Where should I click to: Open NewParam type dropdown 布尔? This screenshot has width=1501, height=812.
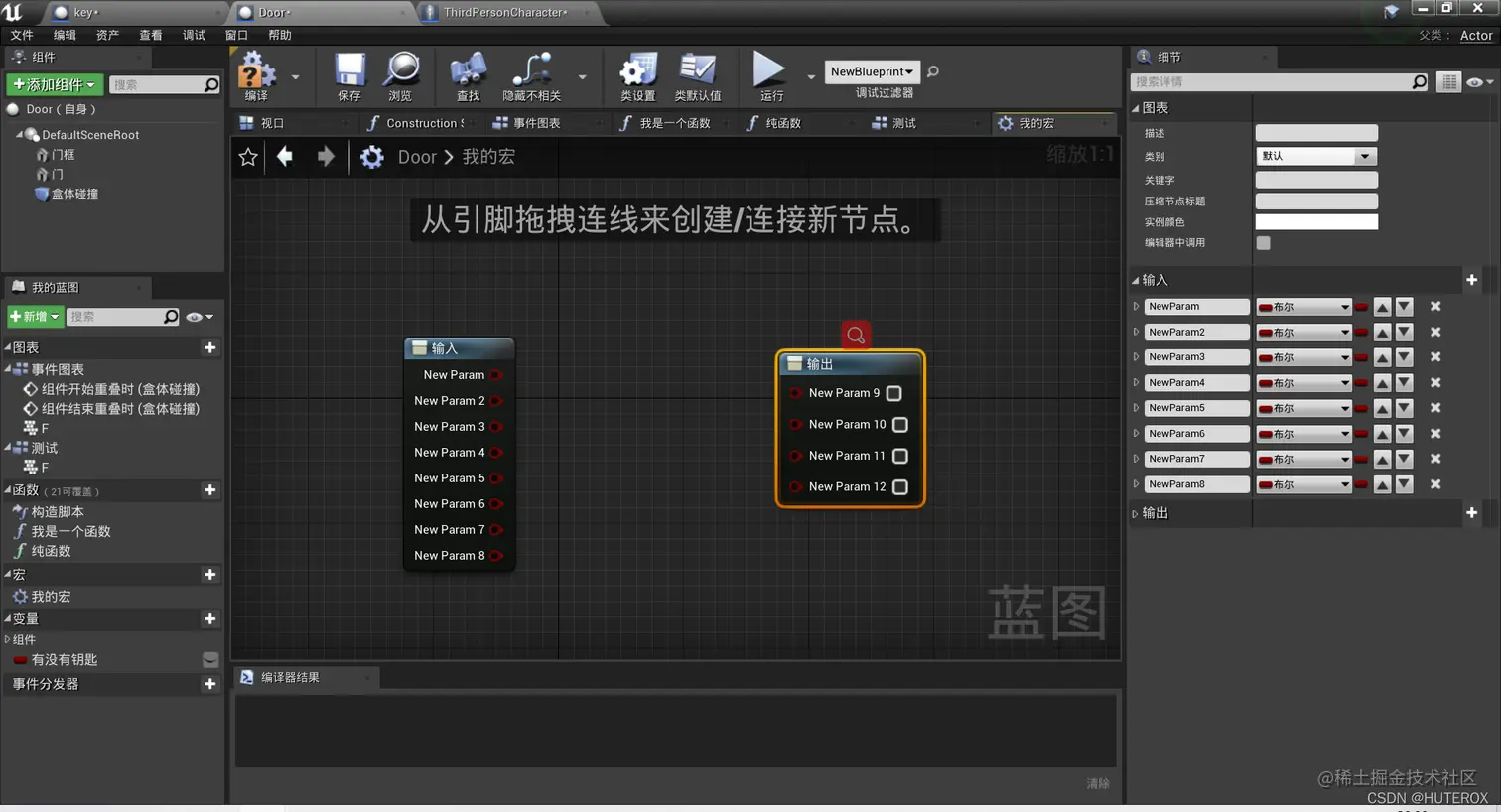1304,307
